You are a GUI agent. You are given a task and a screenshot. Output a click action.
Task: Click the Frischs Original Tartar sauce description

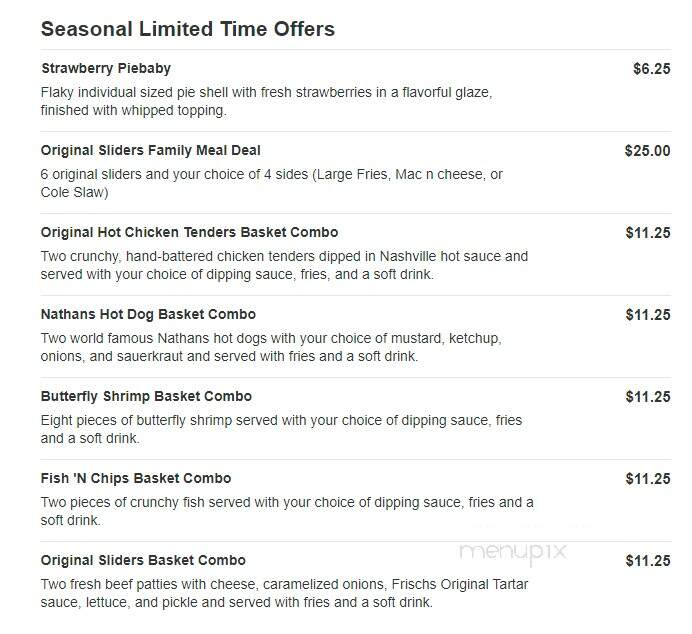click(284, 593)
